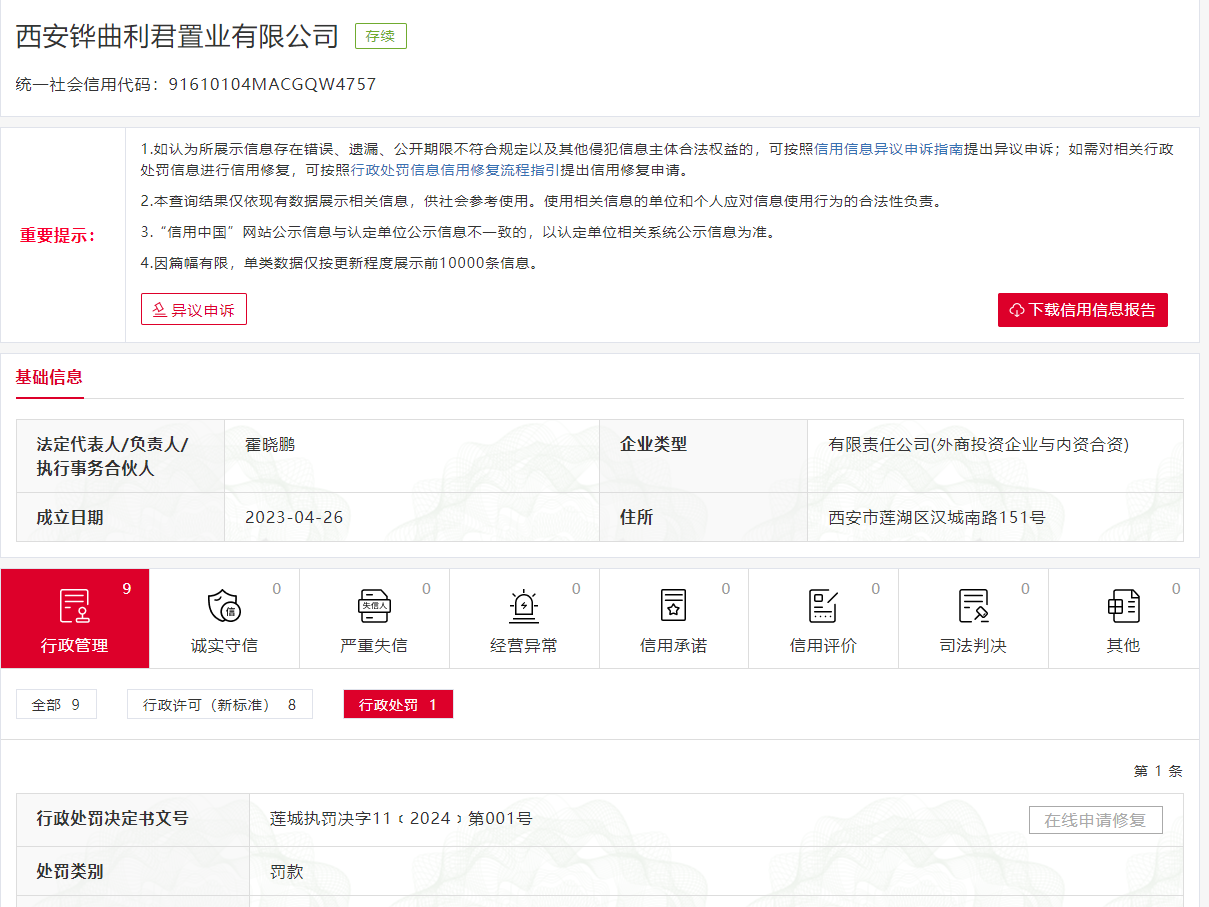This screenshot has height=907, width=1209.
Task: Filter by 行政许可（新标准） tab
Action: click(x=219, y=705)
